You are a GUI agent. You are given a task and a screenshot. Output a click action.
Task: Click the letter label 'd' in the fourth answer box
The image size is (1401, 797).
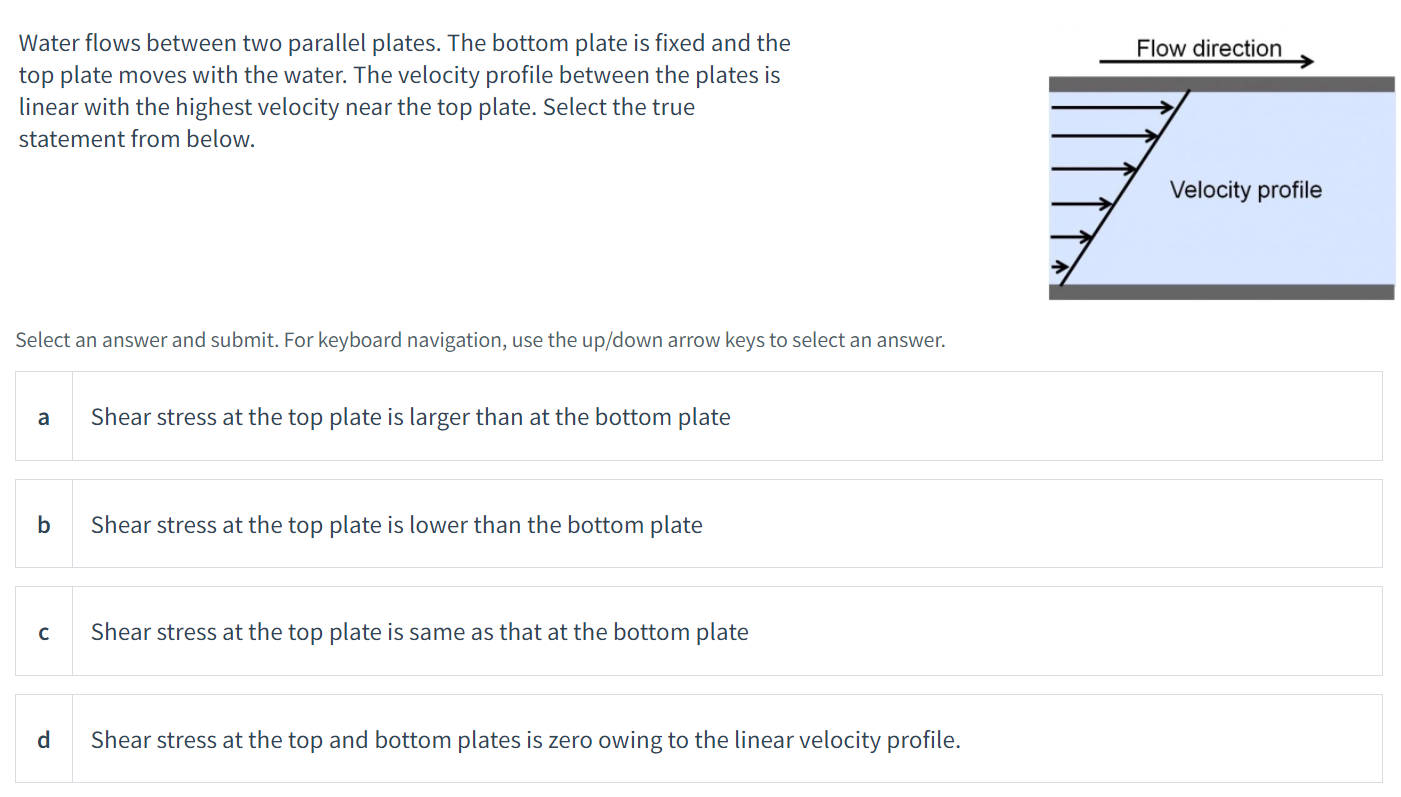43,740
